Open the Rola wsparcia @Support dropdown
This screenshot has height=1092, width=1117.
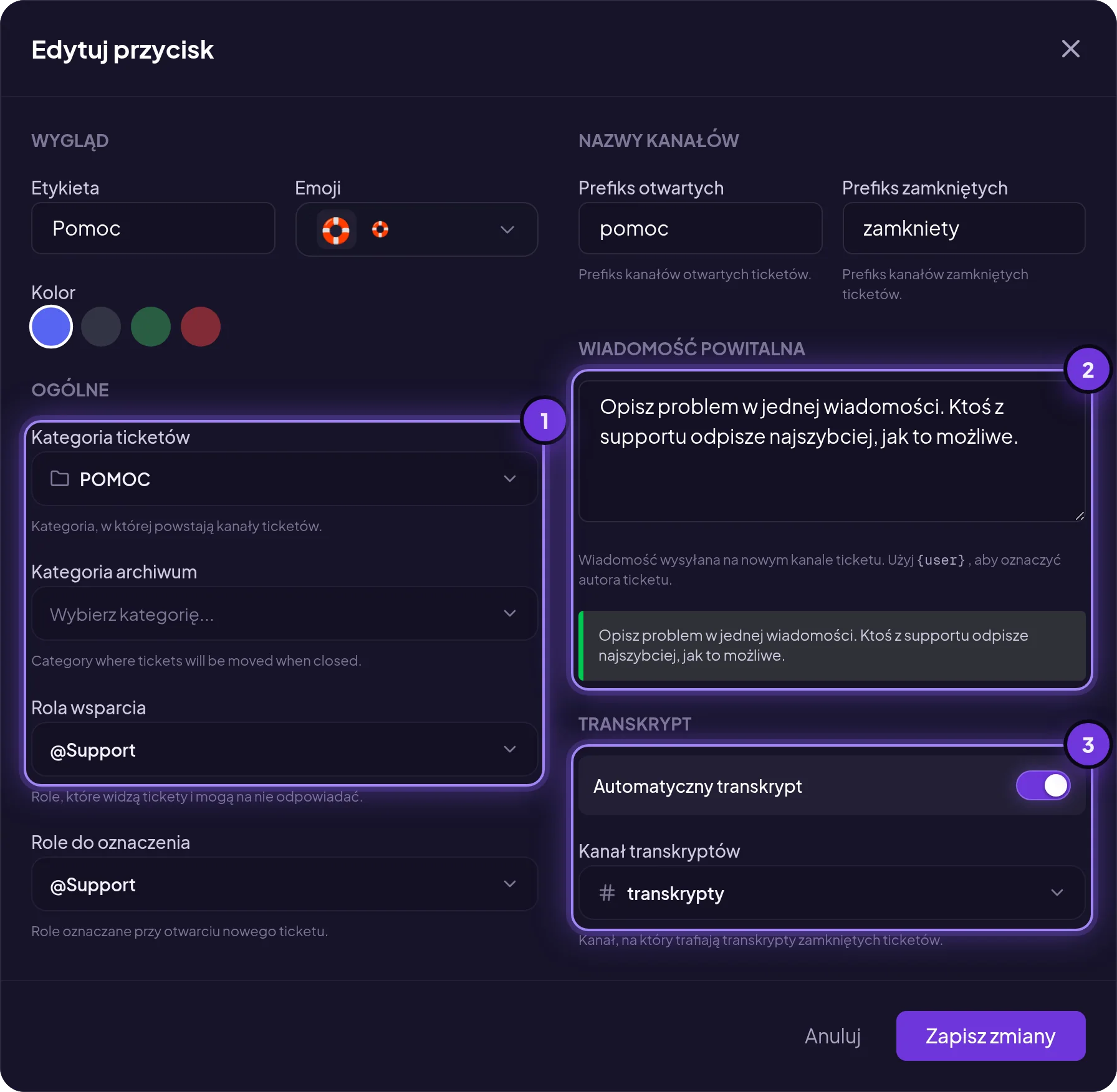pyautogui.click(x=285, y=749)
